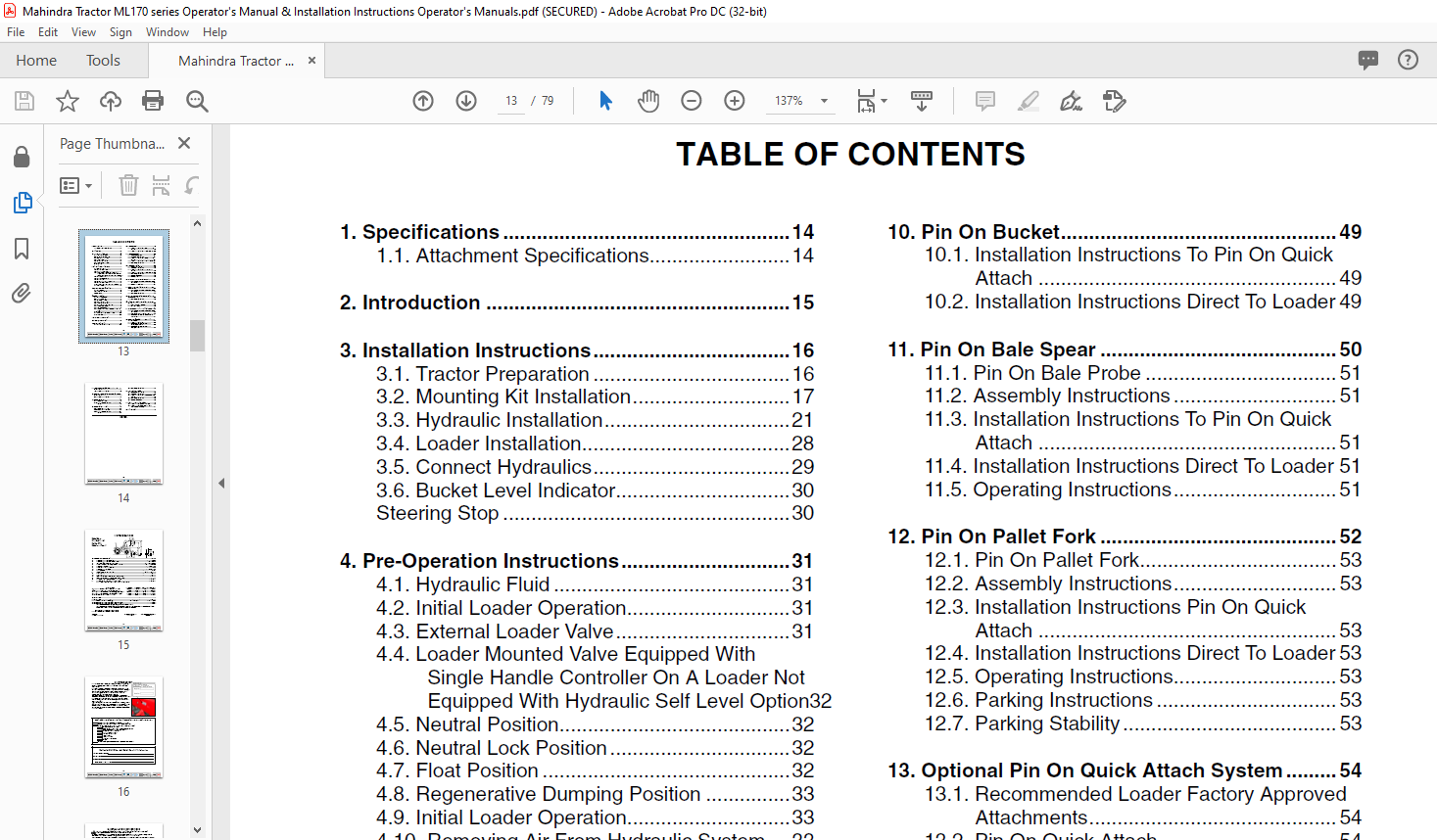Collapse the navigation pane with the arrow
This screenshot has width=1437, height=840.
tap(221, 483)
